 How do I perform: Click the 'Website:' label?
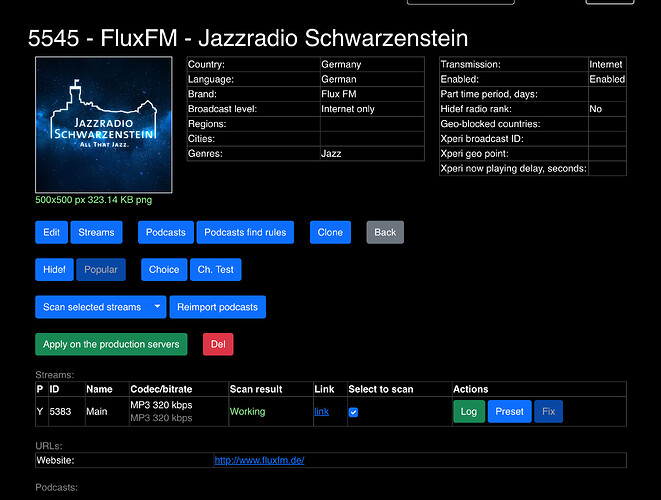tap(55, 460)
